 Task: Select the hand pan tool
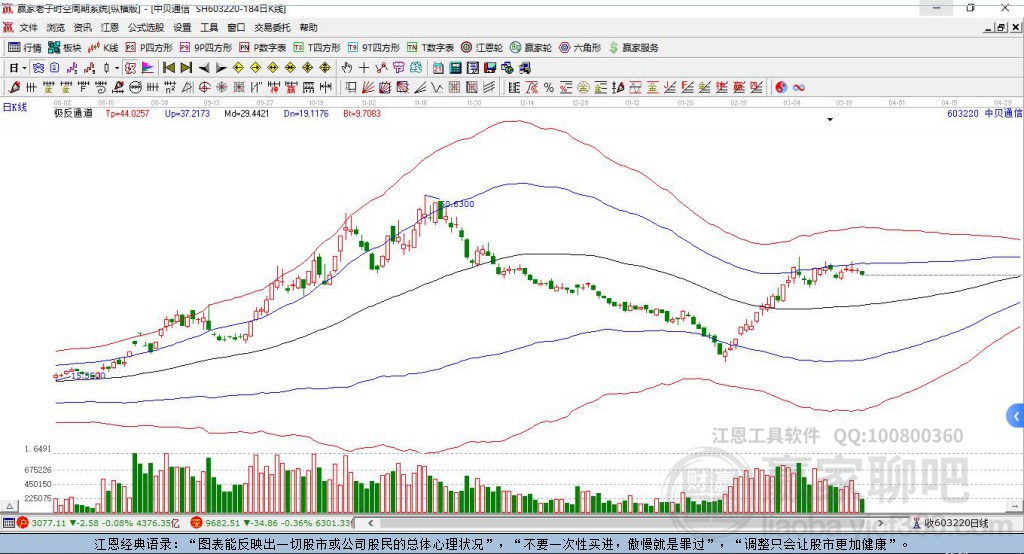point(347,68)
